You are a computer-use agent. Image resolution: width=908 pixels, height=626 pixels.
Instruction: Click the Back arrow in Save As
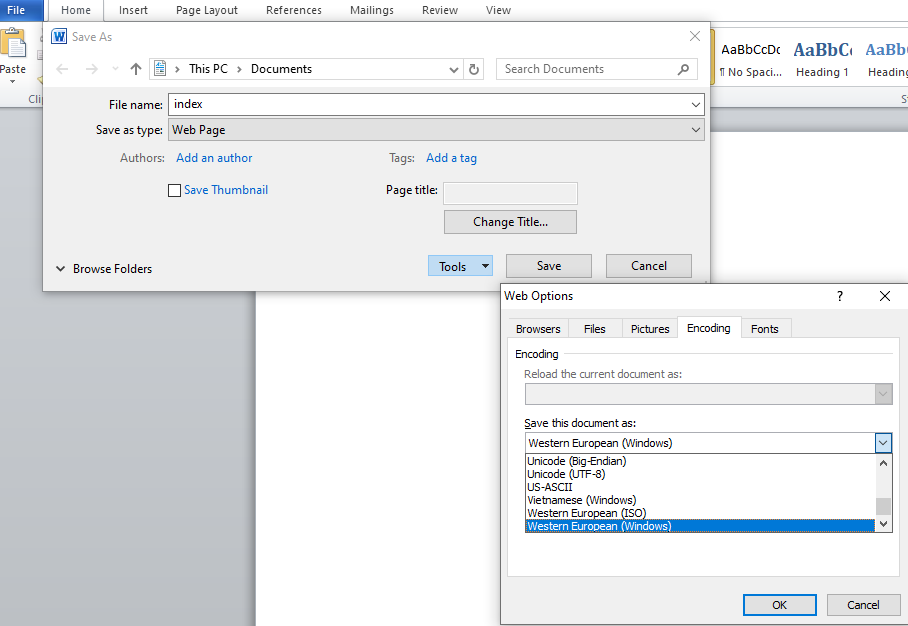click(x=63, y=69)
